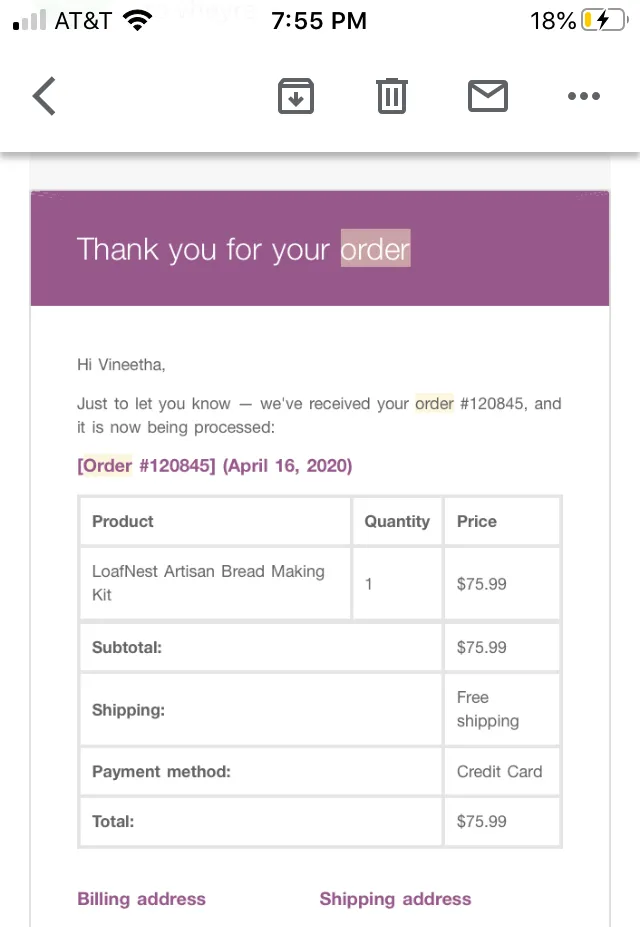Tap the Subtotal row label
This screenshot has width=640, height=927.
[126, 647]
